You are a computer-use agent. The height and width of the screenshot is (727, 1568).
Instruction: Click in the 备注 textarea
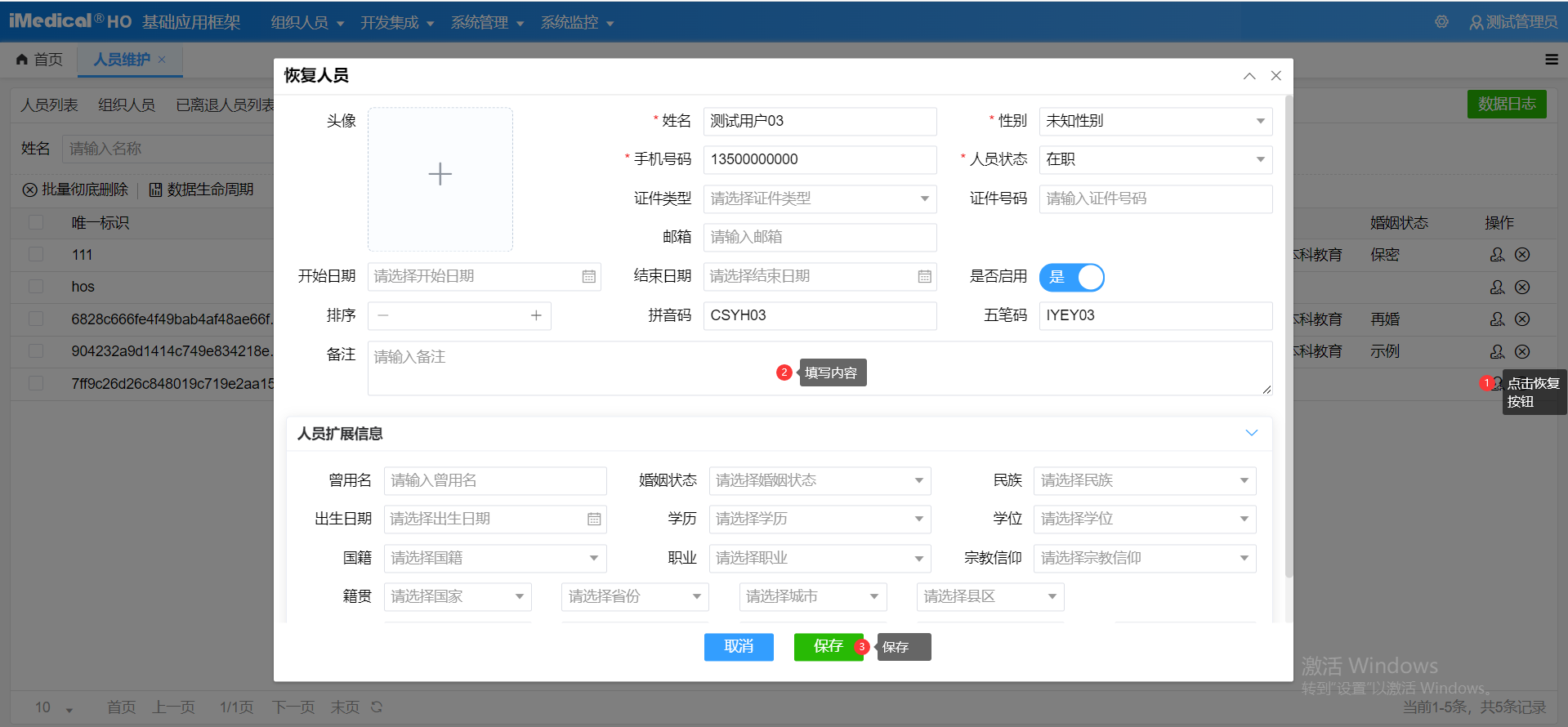pos(820,368)
